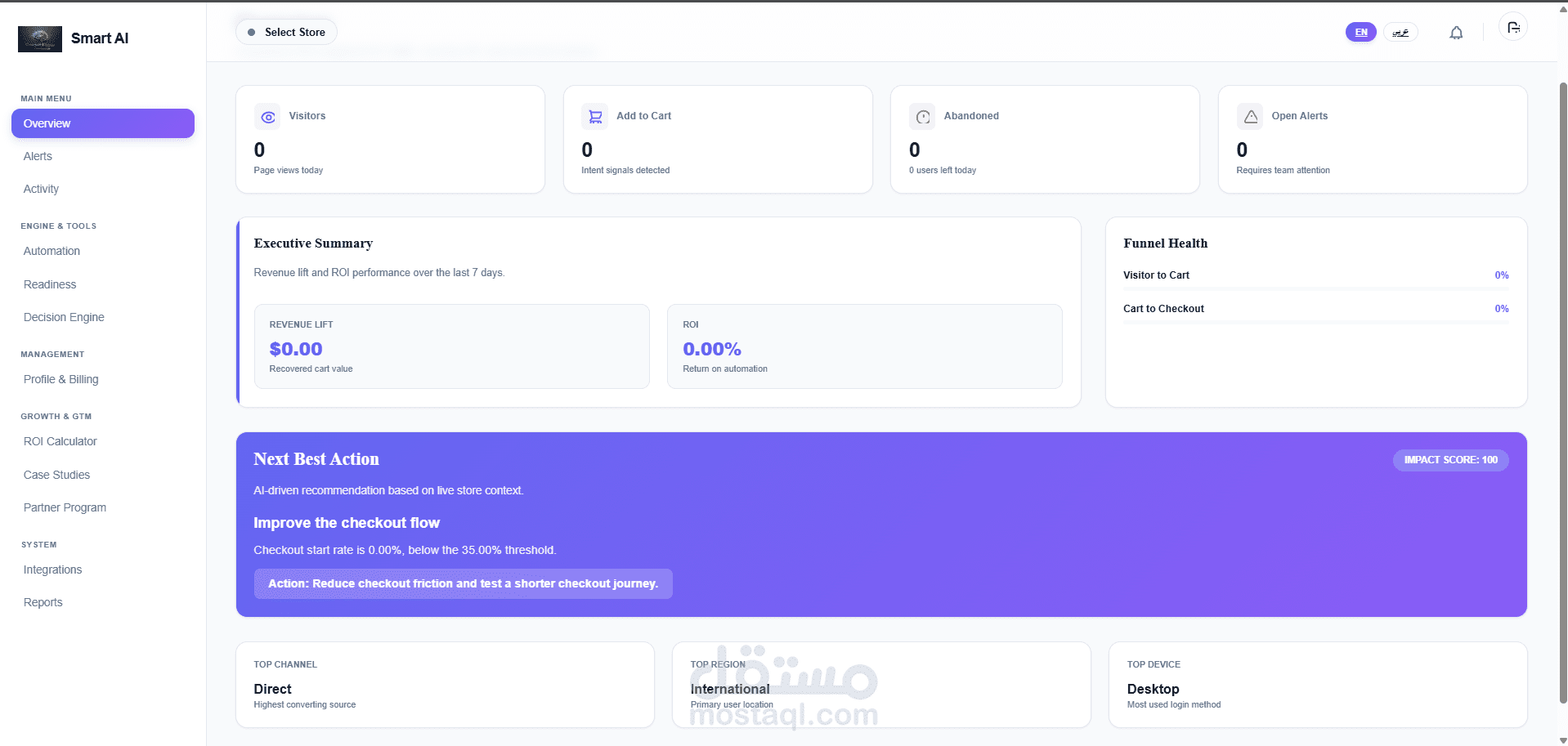
Task: Switch language to Arabic
Action: click(1400, 33)
